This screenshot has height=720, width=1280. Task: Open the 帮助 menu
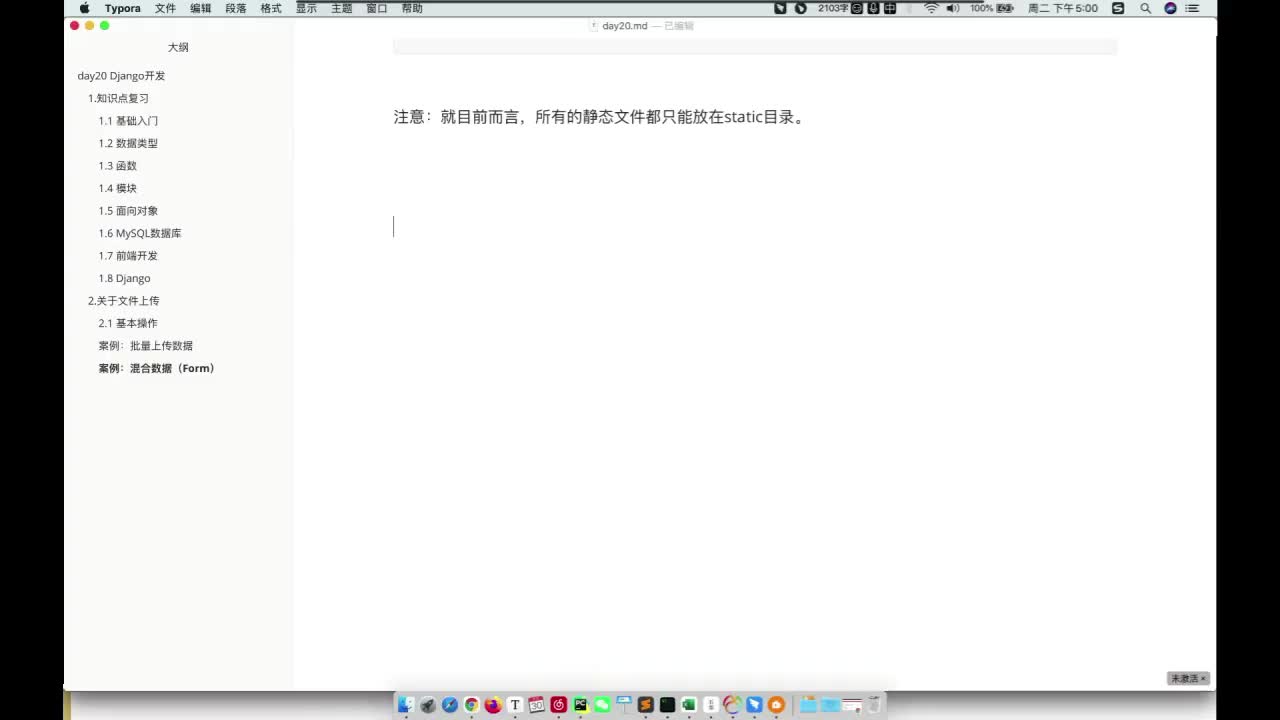point(412,8)
